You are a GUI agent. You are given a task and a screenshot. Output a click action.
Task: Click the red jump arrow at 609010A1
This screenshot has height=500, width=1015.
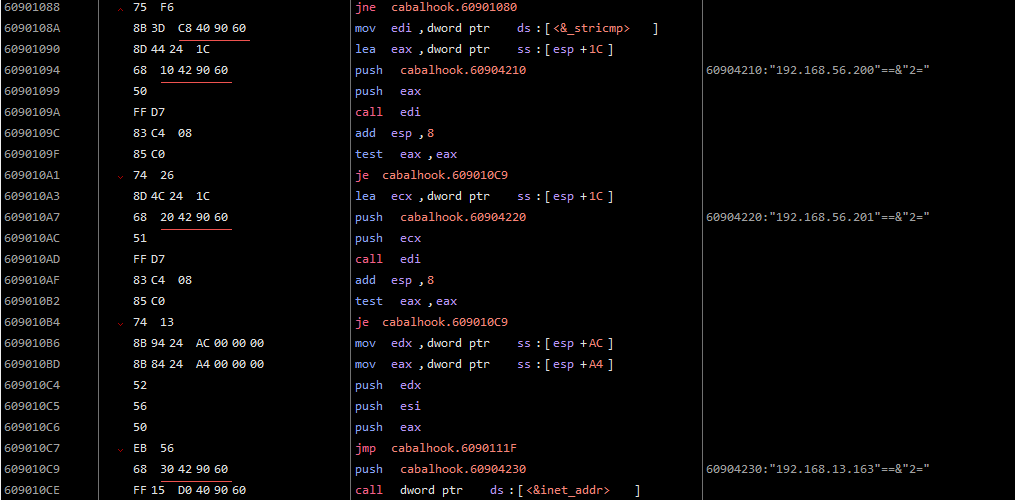tap(122, 176)
